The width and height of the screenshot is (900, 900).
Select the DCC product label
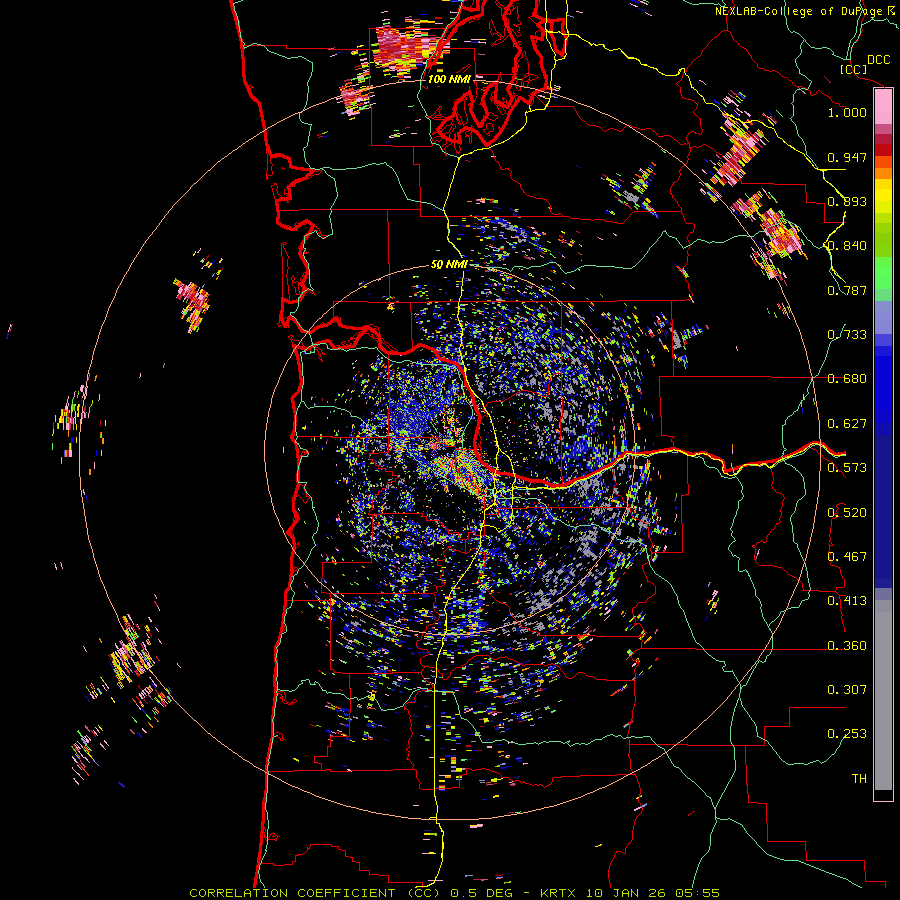pyautogui.click(x=878, y=60)
